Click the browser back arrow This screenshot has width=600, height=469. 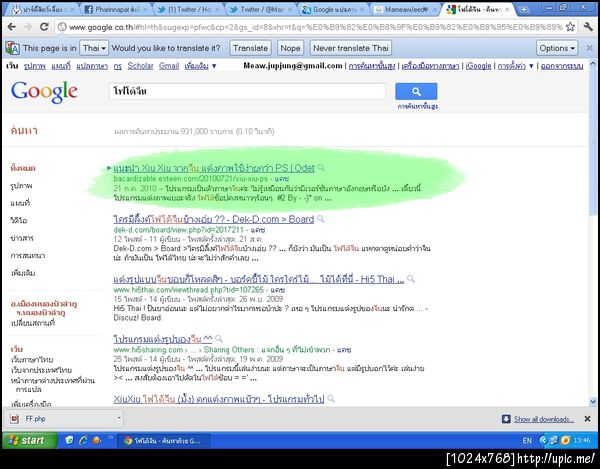11,27
